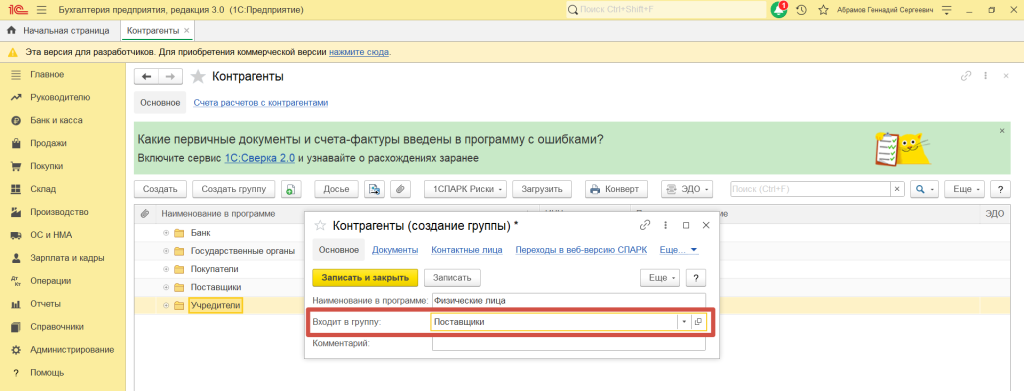
Task: Open Еще menu in group dialog
Action: [x=661, y=277]
